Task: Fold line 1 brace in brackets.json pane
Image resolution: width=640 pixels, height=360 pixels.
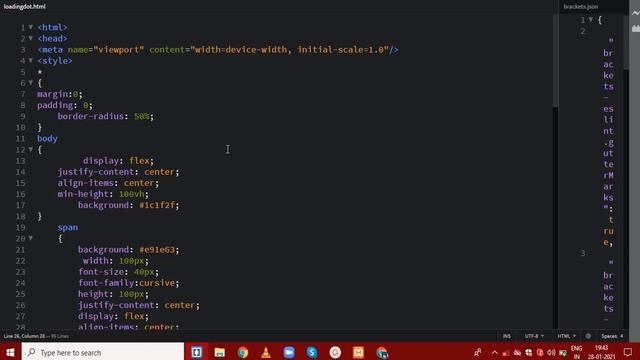Action: [591, 20]
